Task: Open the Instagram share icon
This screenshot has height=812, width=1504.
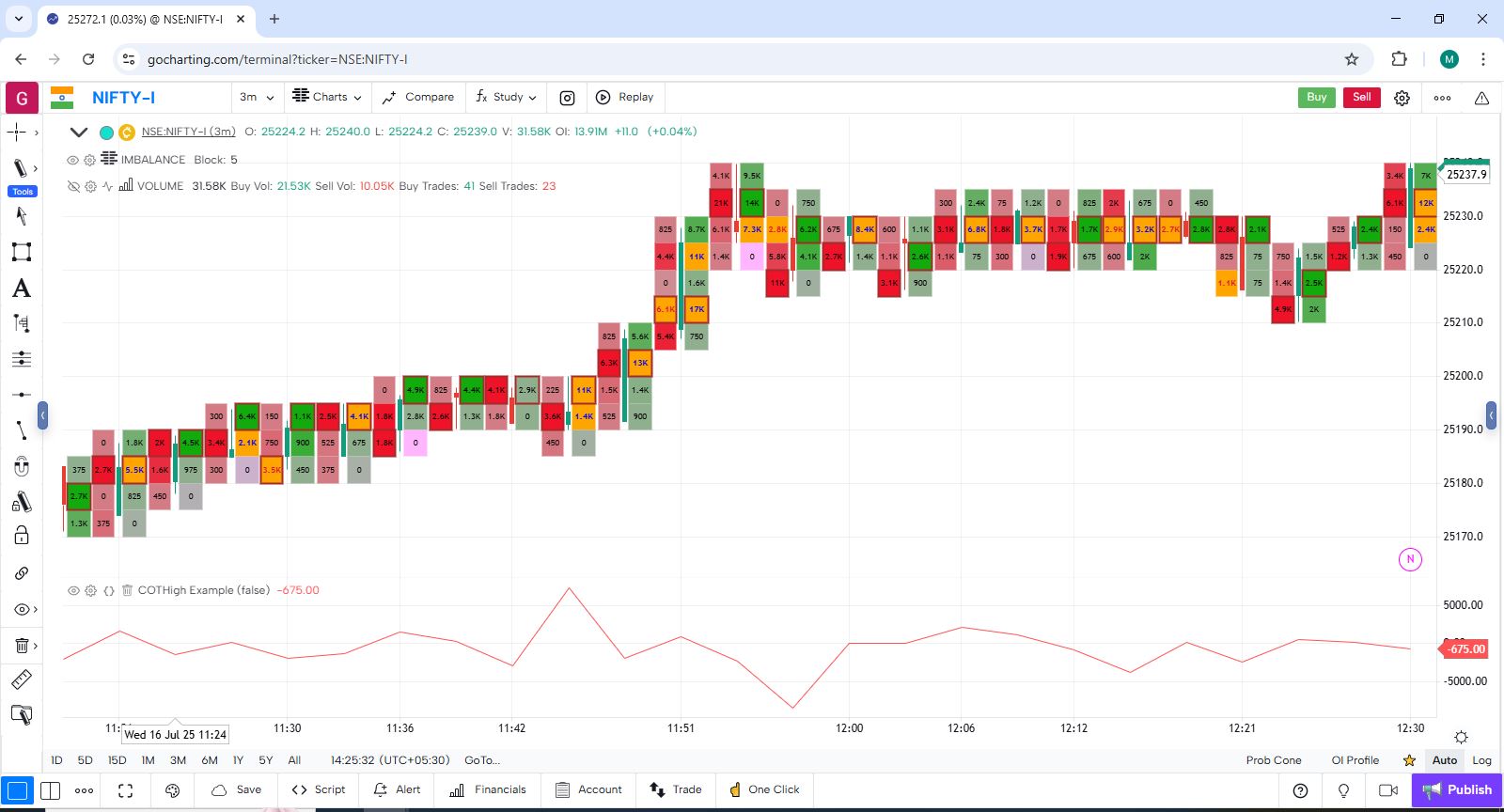Action: [x=567, y=98]
